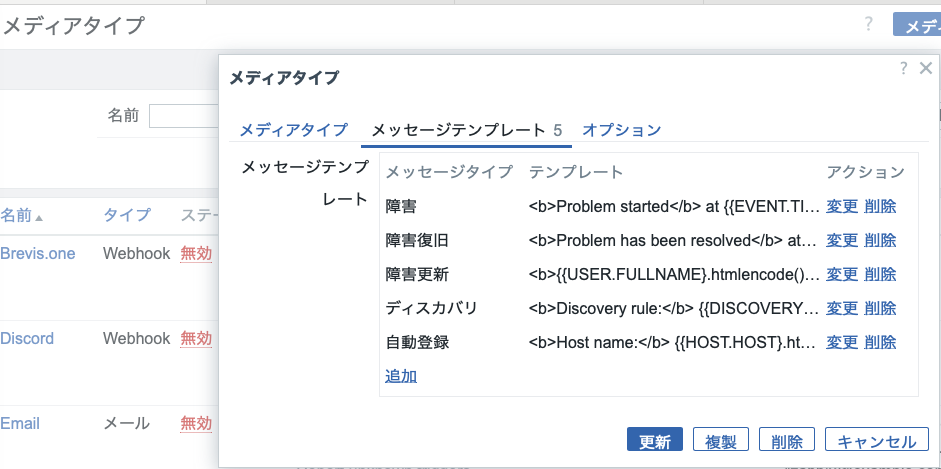The image size is (941, 469).
Task: Click 削除 for the 障害更新 template
Action: (x=880, y=275)
